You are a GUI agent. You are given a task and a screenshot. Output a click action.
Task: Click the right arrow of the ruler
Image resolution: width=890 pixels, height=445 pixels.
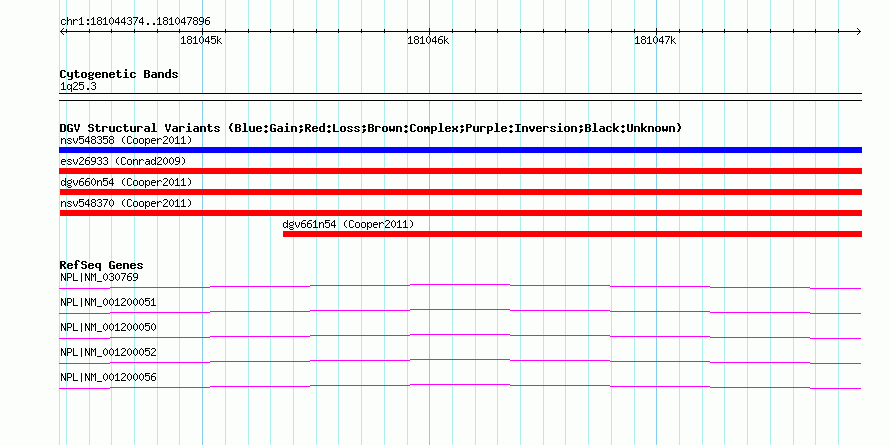tap(858, 31)
